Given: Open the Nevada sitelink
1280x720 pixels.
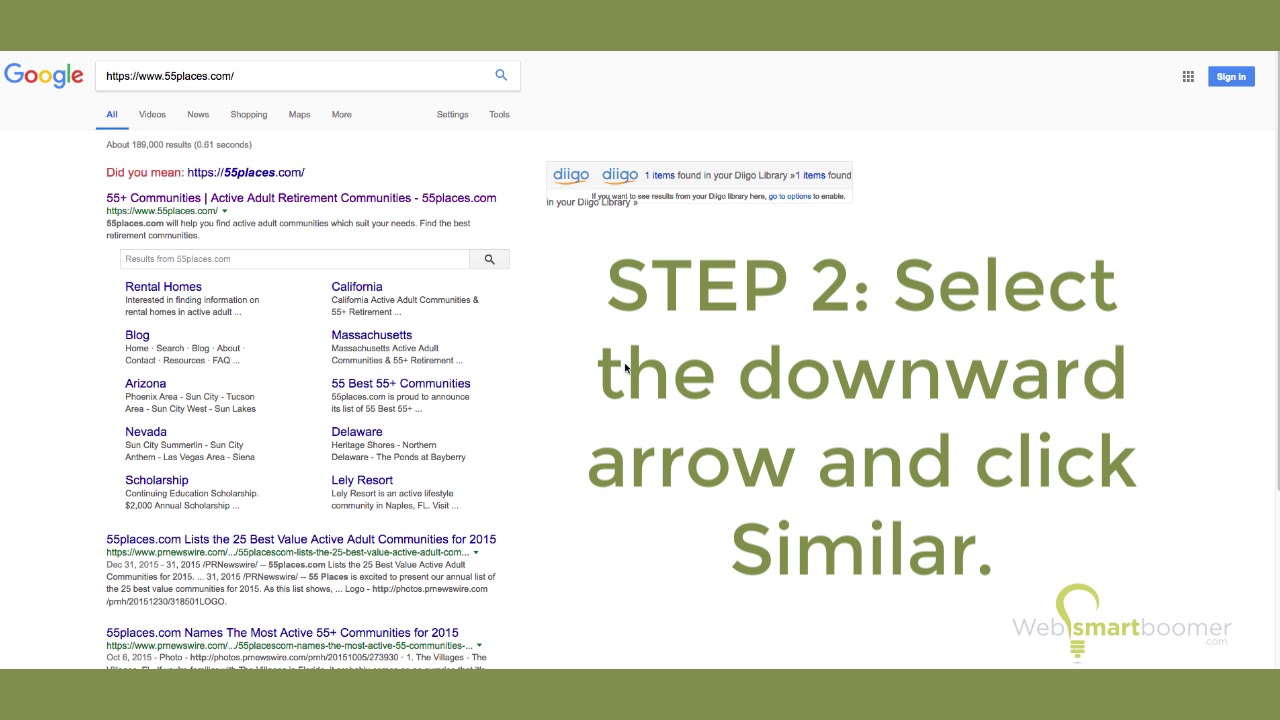Looking at the screenshot, I should tap(146, 432).
